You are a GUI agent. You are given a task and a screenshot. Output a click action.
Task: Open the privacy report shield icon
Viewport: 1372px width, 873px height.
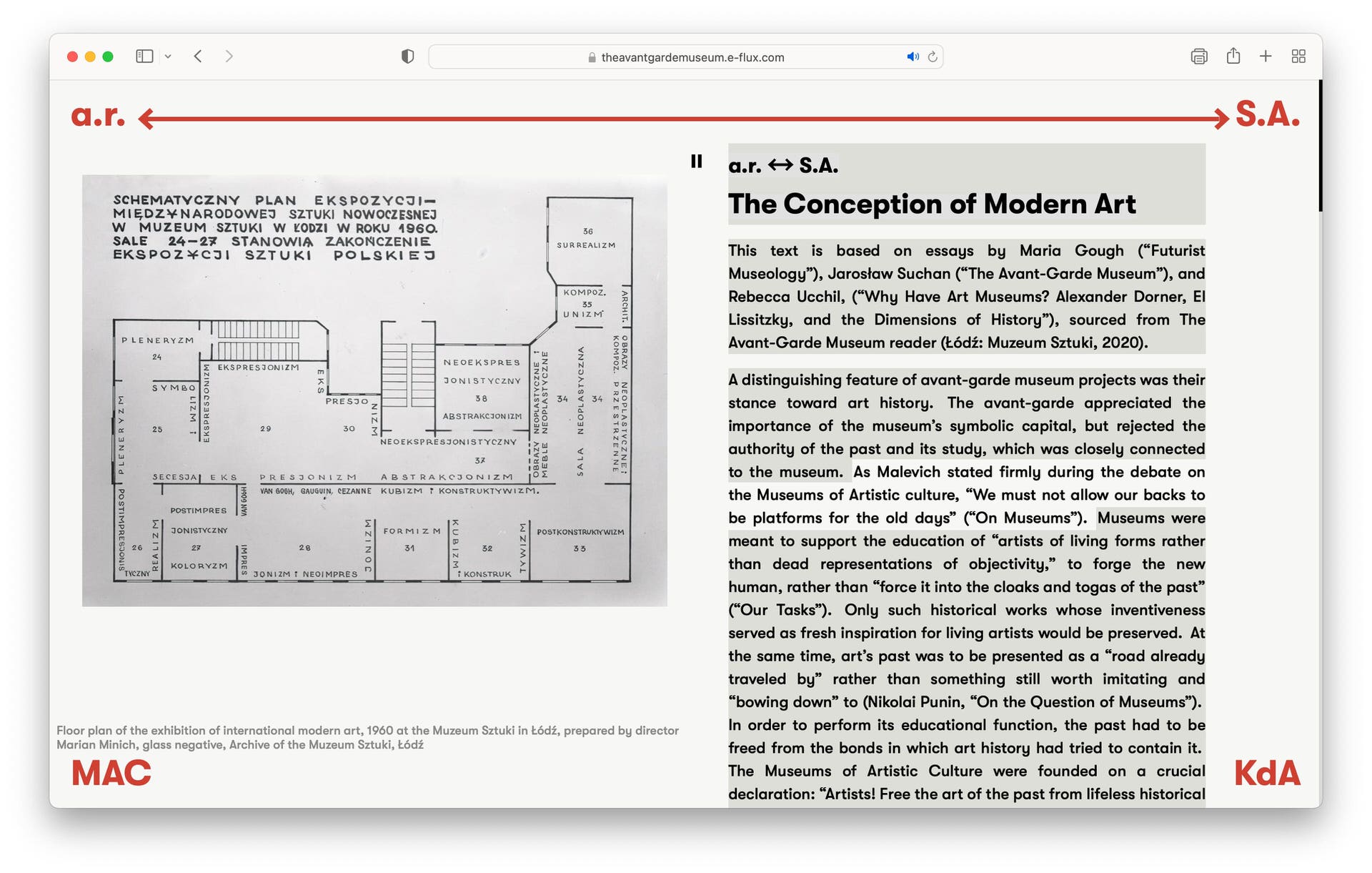coord(407,56)
